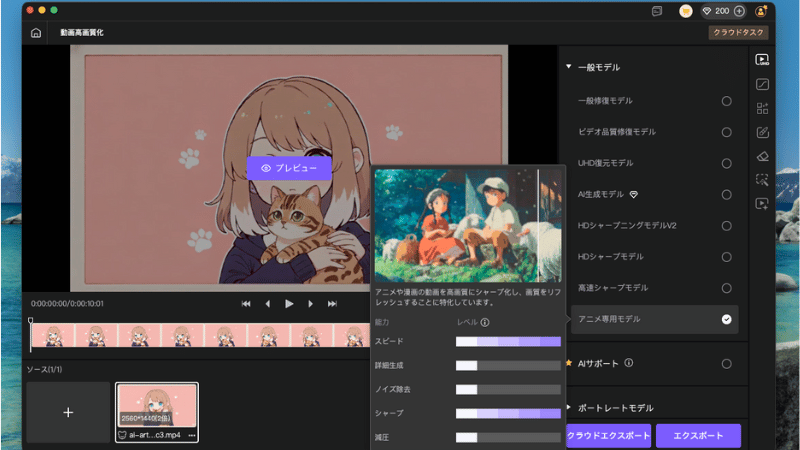Open the edit pencil tool in sidebar
Screen dimensions: 800x450
coord(762,132)
